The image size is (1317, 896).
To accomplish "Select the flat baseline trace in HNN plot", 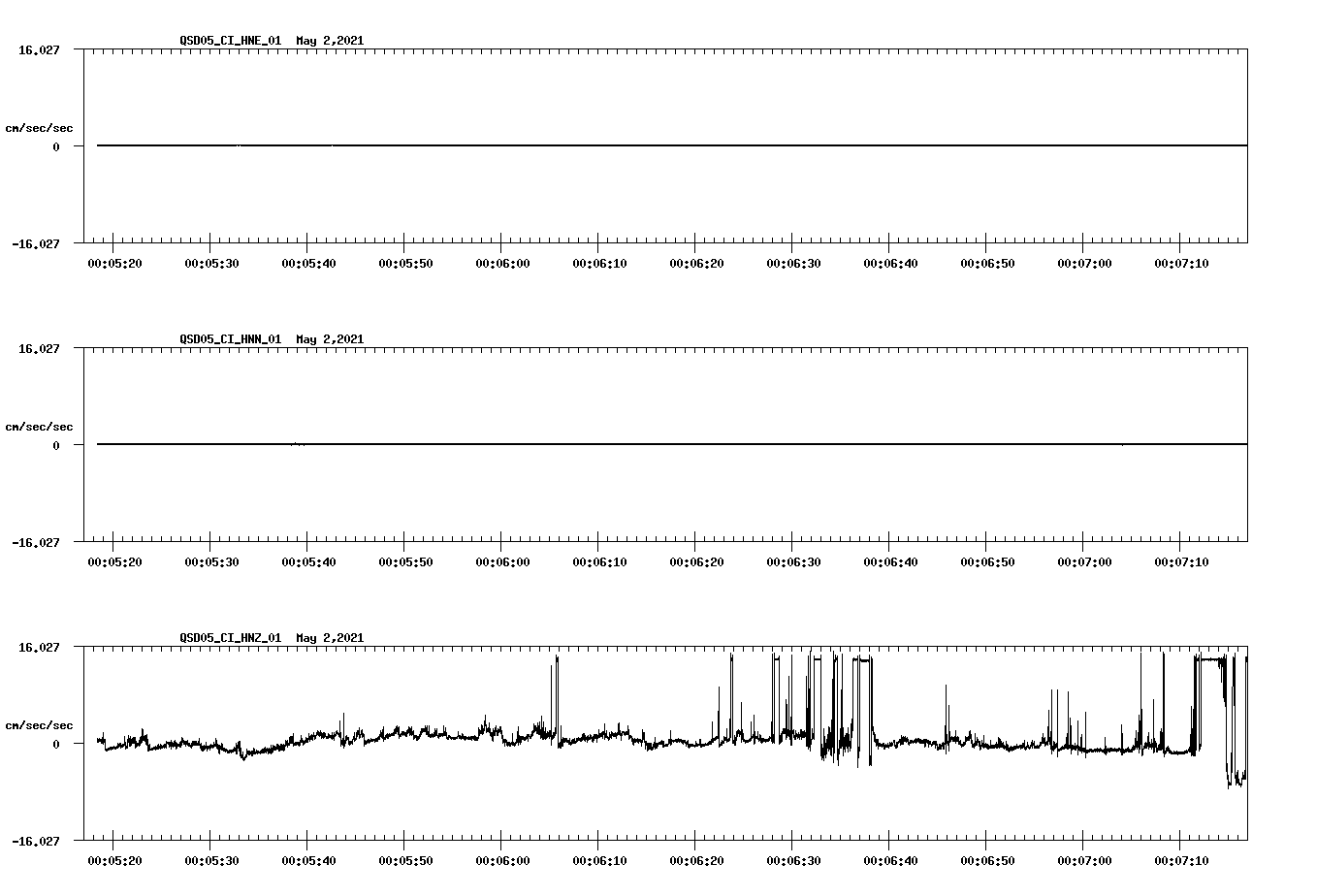I will click(582, 445).
